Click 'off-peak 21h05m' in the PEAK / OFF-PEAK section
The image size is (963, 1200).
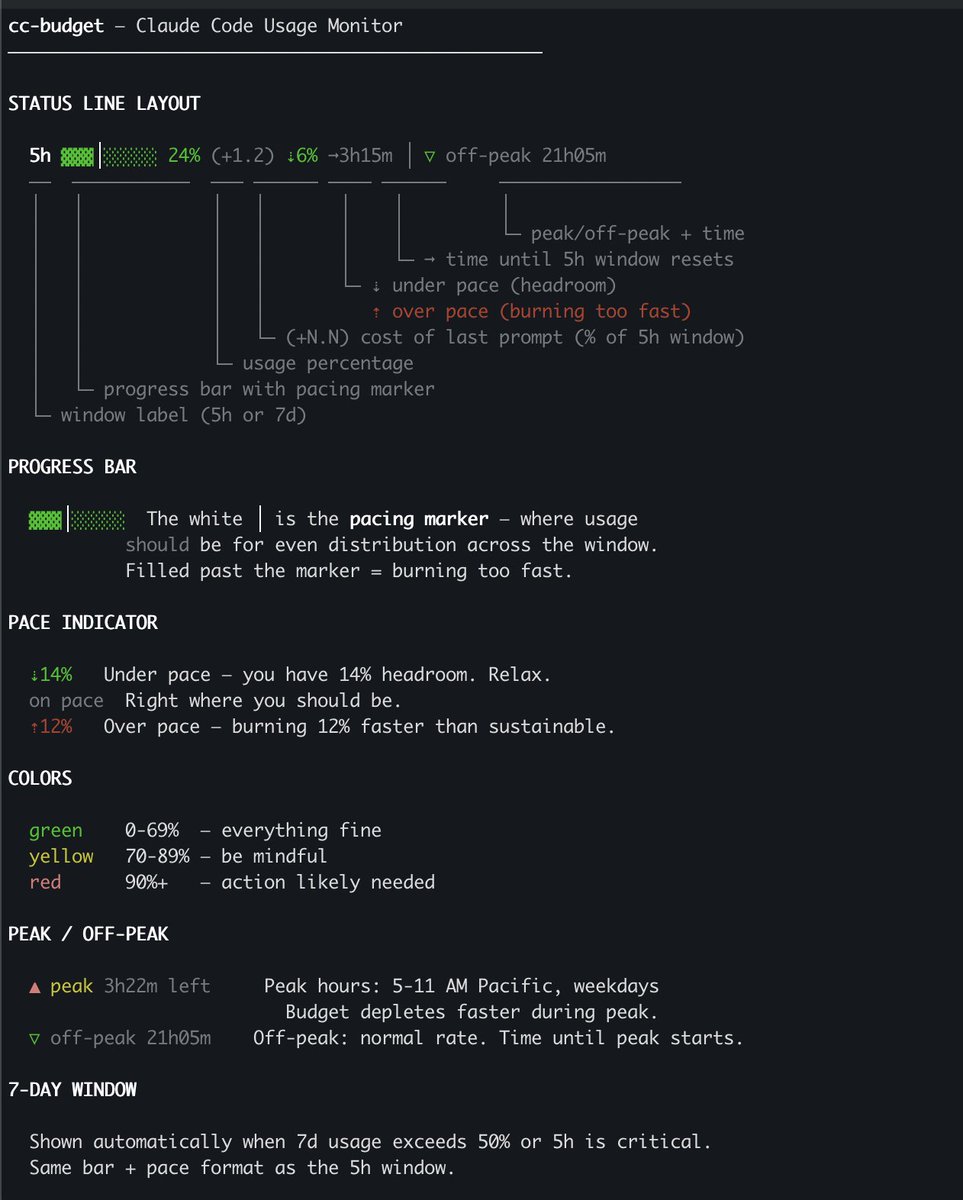pyautogui.click(x=131, y=1038)
